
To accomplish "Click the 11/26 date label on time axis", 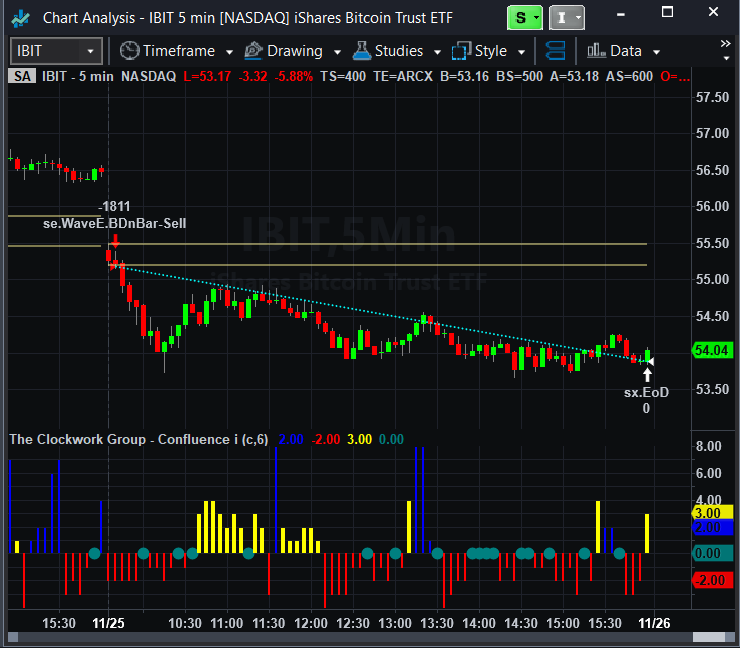I will coord(654,623).
